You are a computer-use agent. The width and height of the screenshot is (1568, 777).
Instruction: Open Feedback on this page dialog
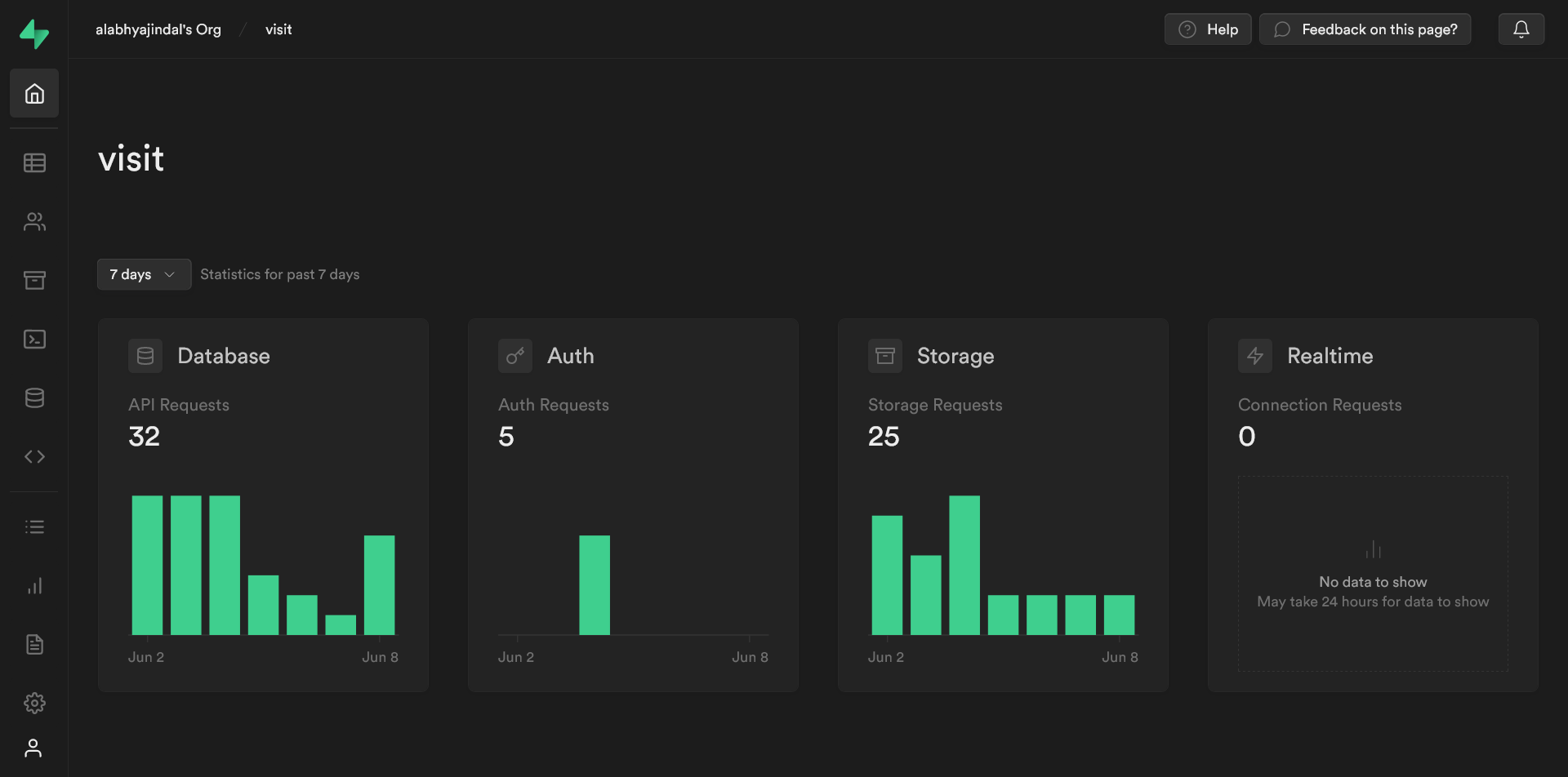click(1365, 29)
